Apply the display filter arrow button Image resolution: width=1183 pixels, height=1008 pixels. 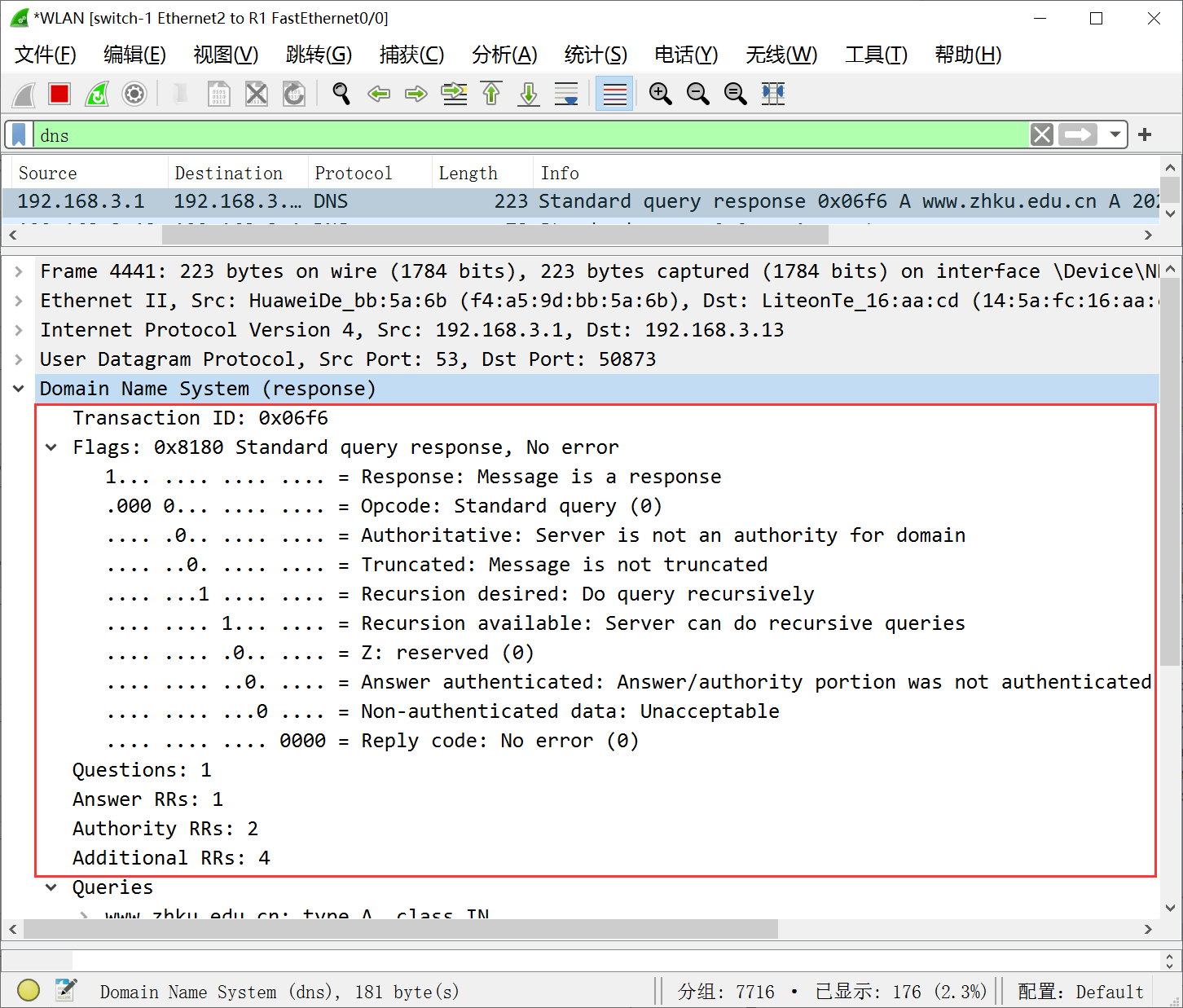[x=1078, y=134]
